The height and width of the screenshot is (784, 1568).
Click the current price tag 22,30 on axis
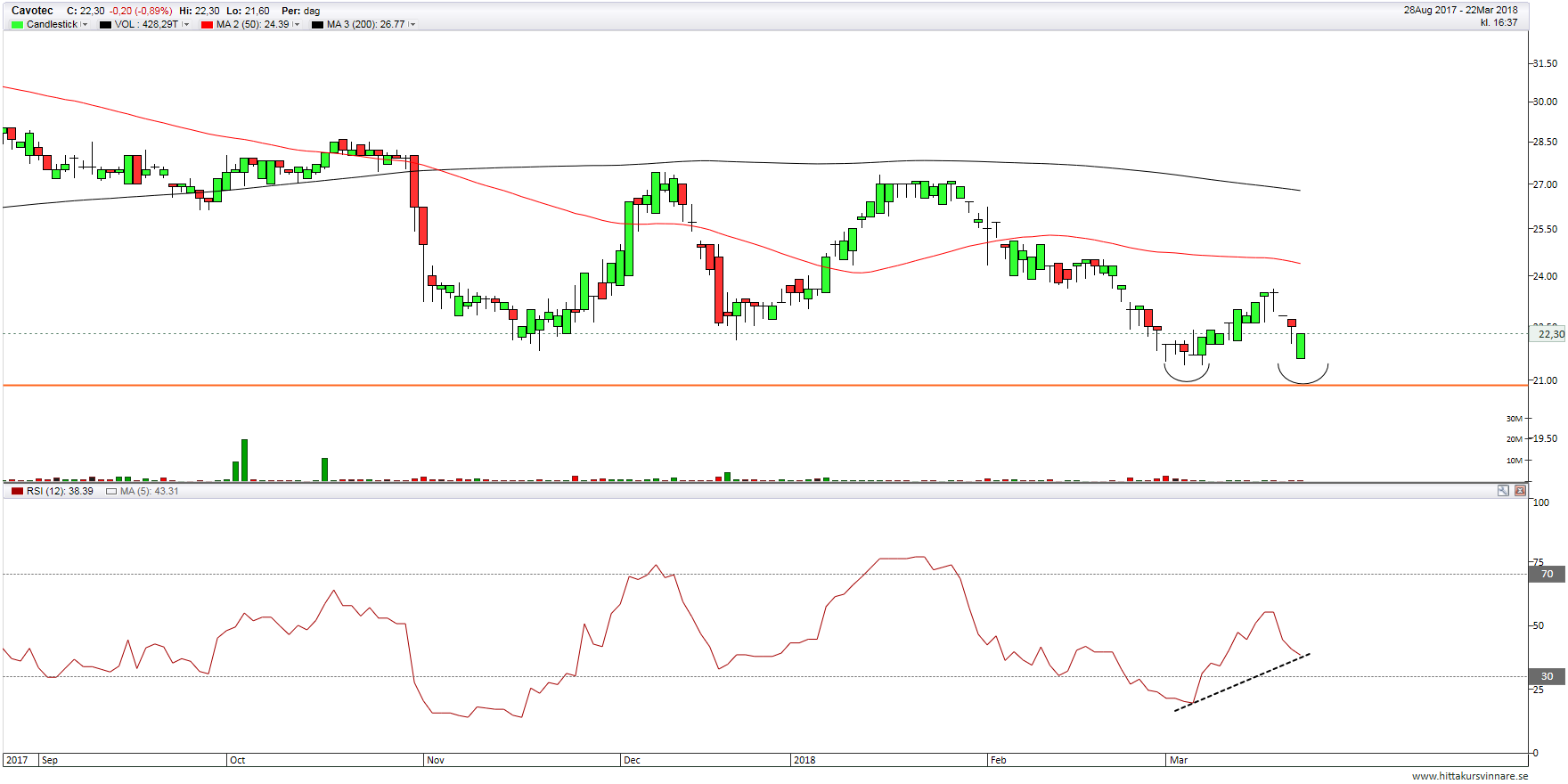click(x=1550, y=334)
